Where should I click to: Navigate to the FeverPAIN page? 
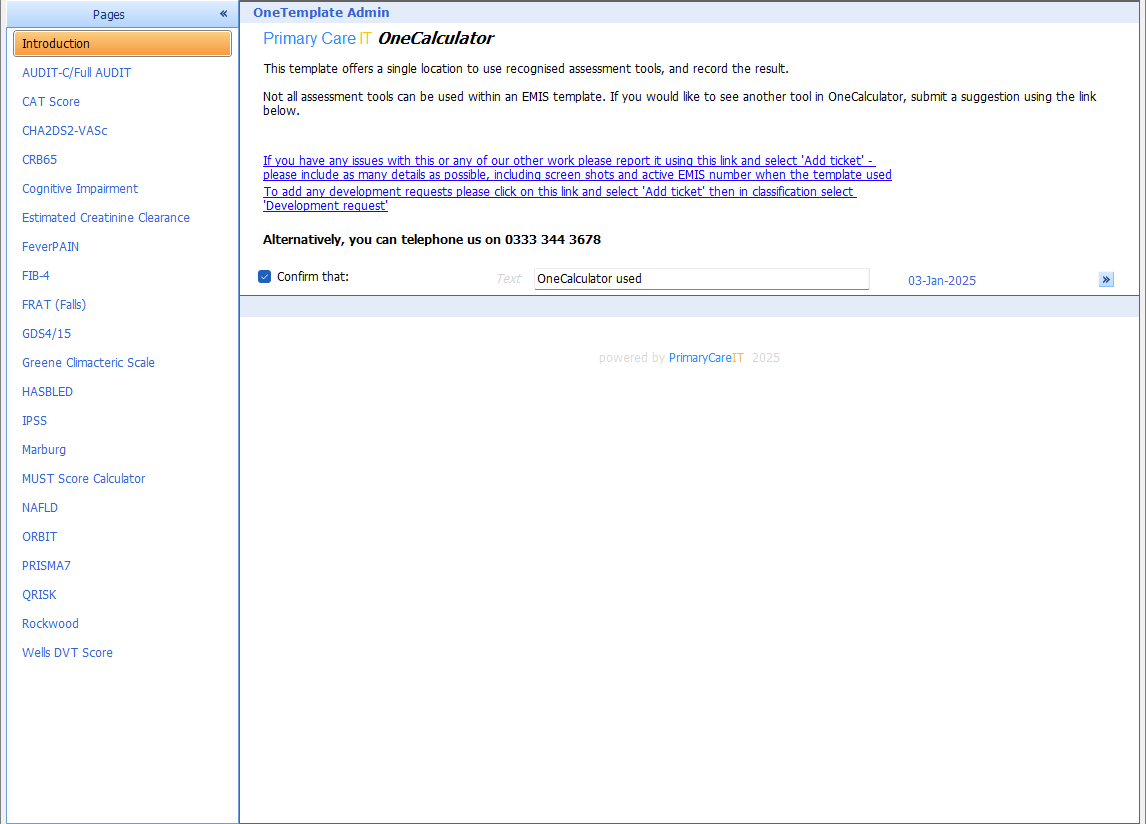point(51,247)
